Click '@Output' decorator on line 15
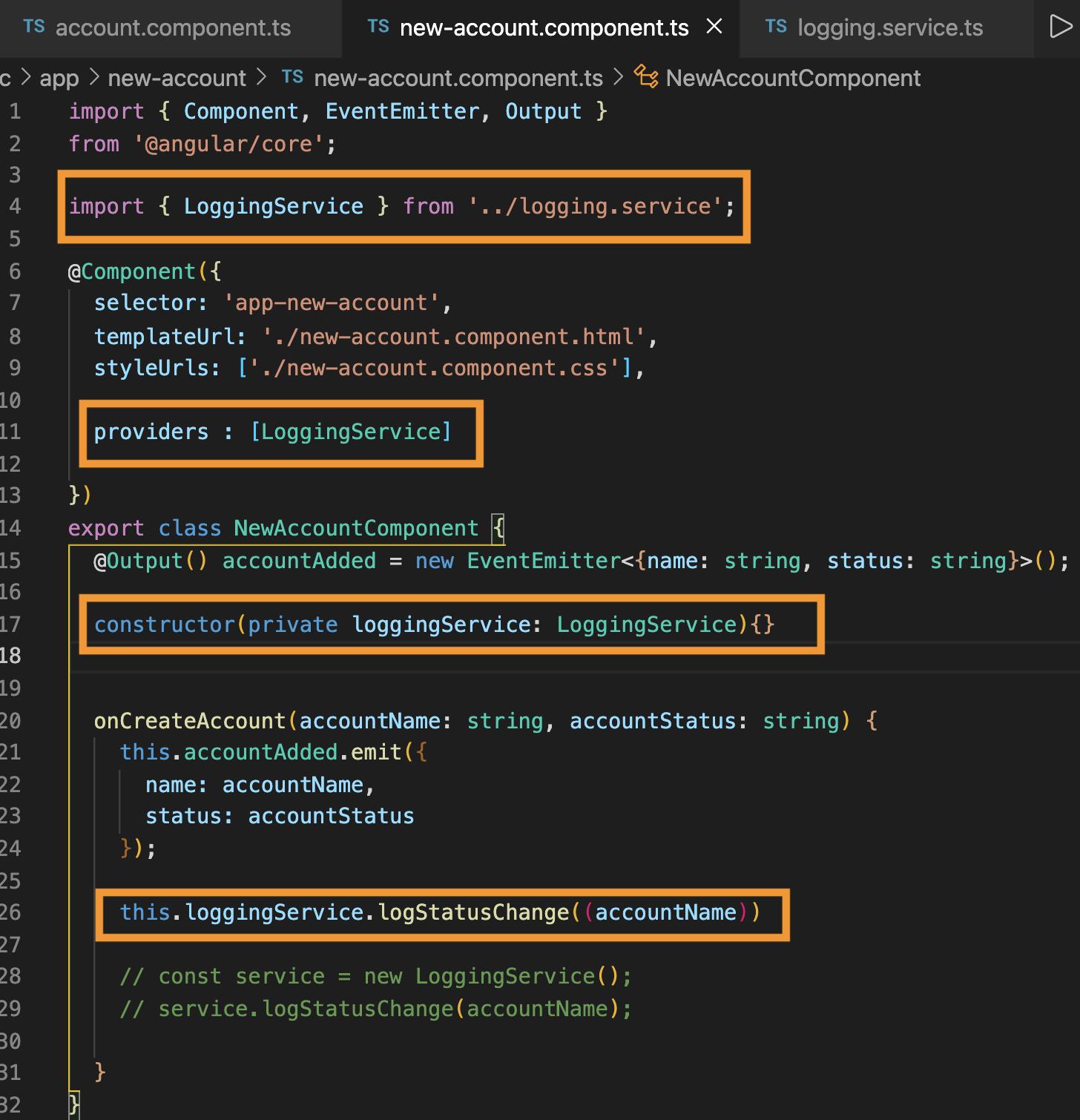 (139, 561)
